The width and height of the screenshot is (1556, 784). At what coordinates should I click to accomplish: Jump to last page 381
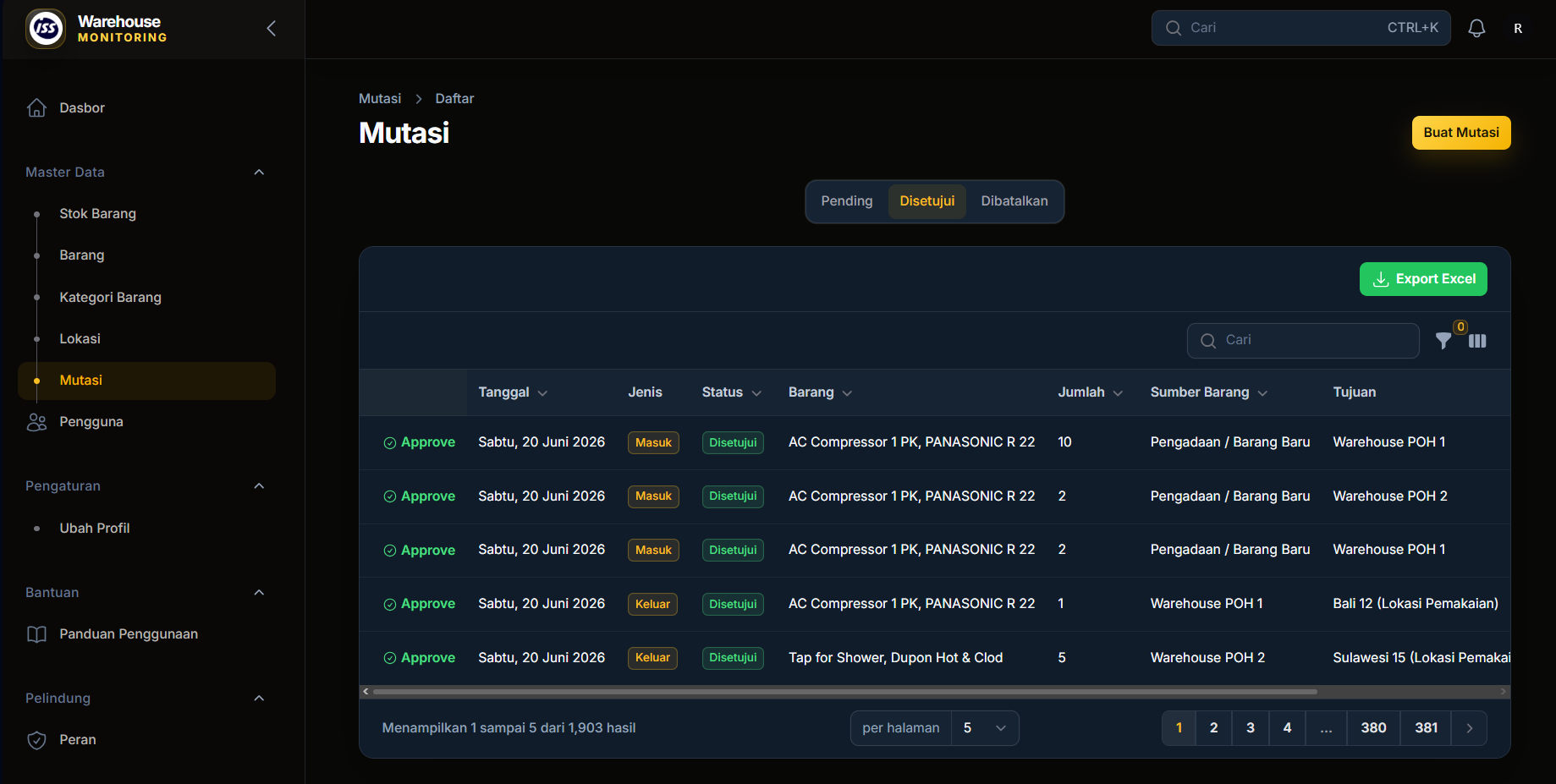coord(1427,728)
